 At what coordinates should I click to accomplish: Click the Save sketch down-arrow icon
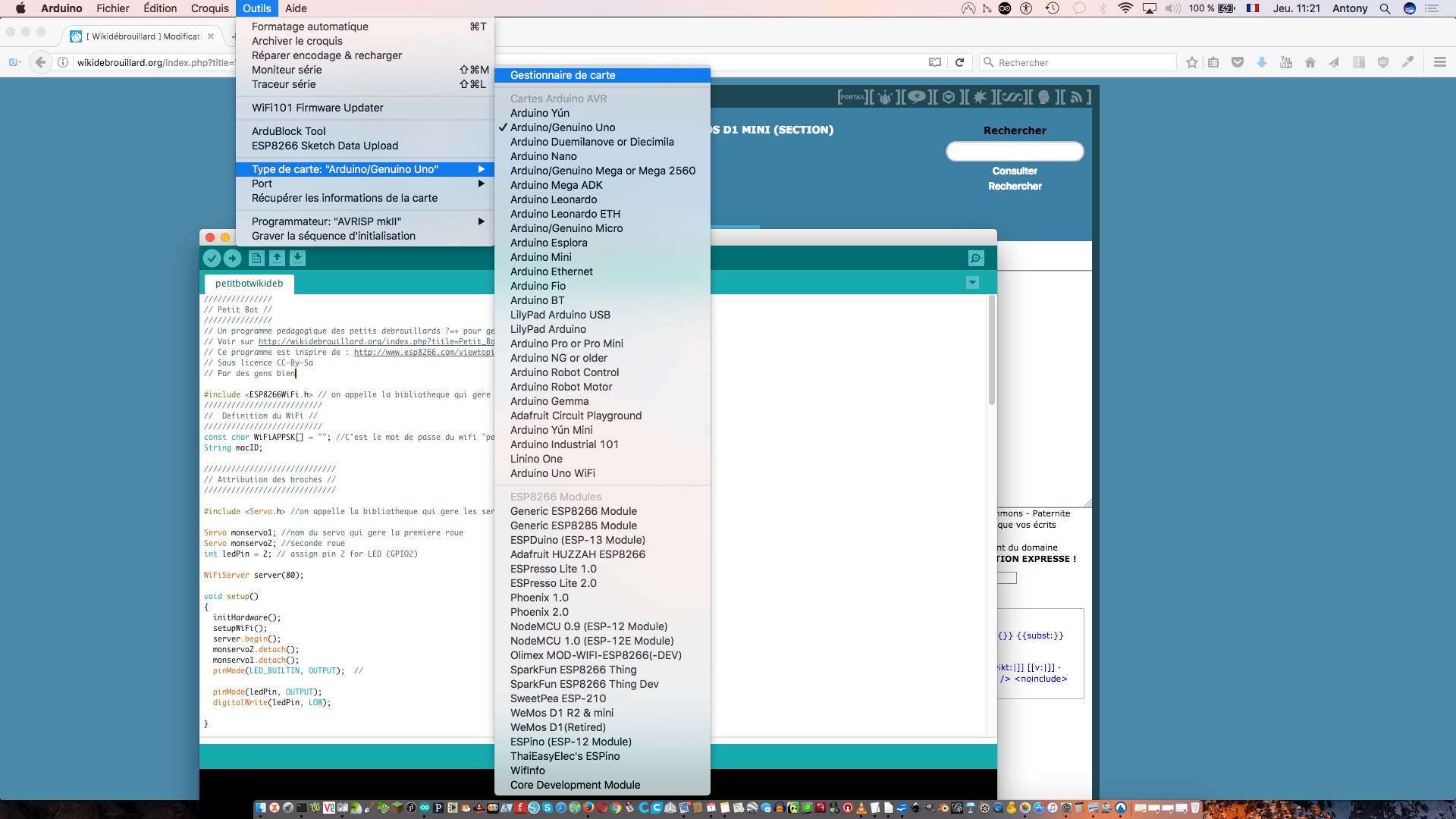tap(297, 259)
